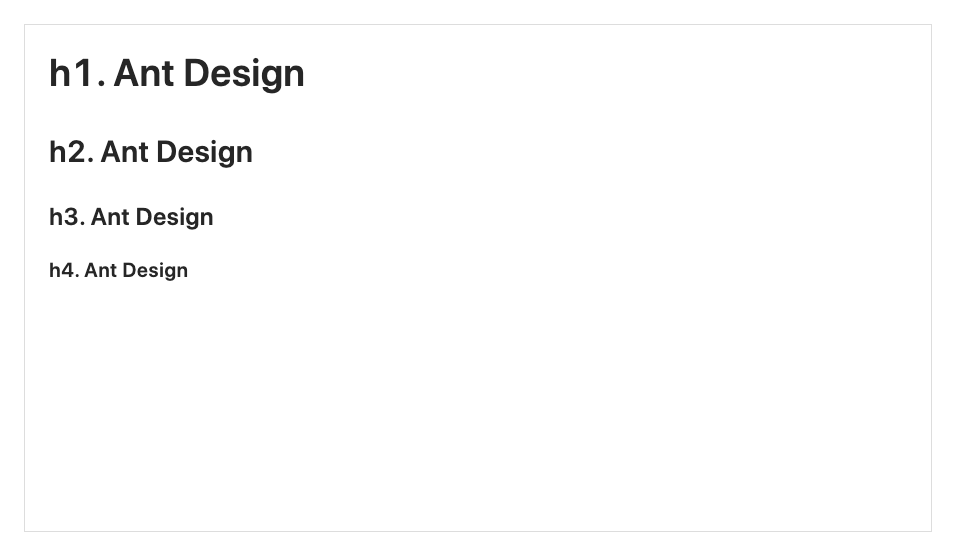Image resolution: width=956 pixels, height=556 pixels.
Task: Click the h1. Ant Design heading
Action: pyautogui.click(x=177, y=74)
